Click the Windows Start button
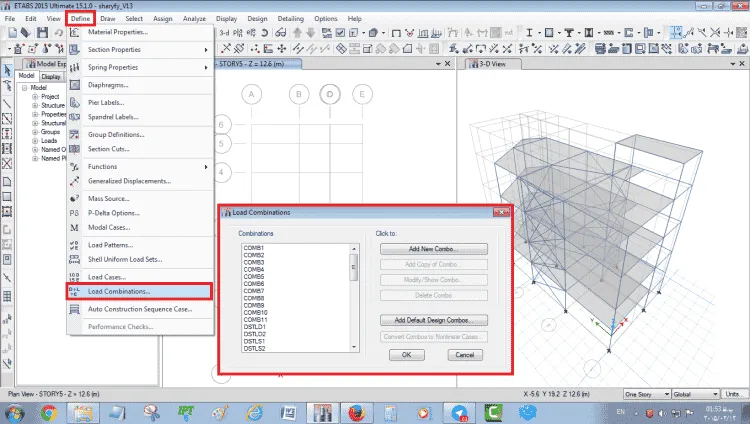Viewport: 750px width, 424px height. click(x=13, y=413)
